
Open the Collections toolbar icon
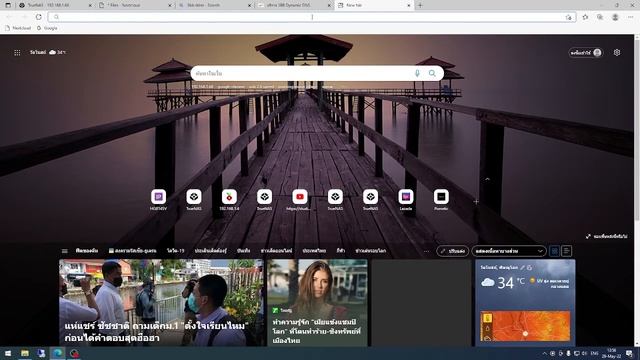(600, 17)
